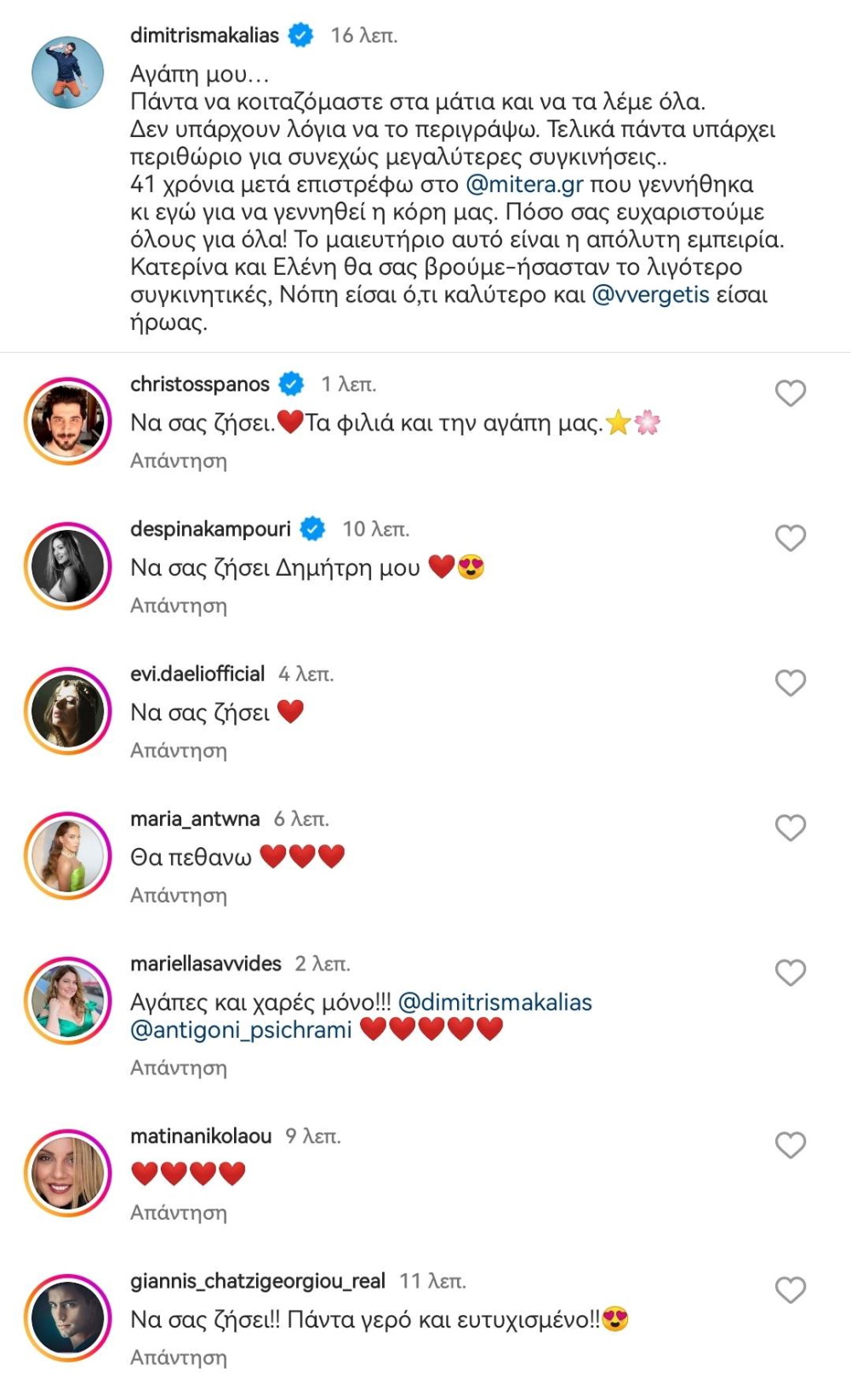Open the @mitera.gr mention link
The image size is (851, 1400).
coord(524,185)
